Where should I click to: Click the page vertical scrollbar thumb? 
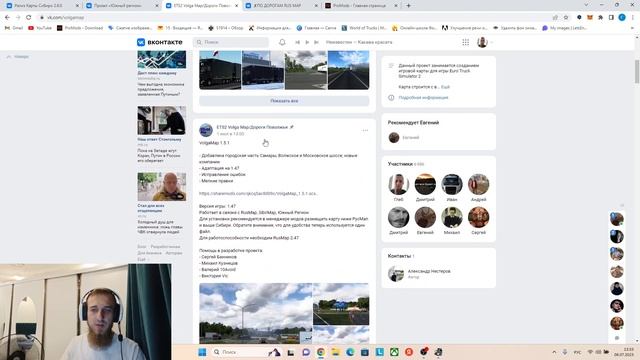click(637, 71)
